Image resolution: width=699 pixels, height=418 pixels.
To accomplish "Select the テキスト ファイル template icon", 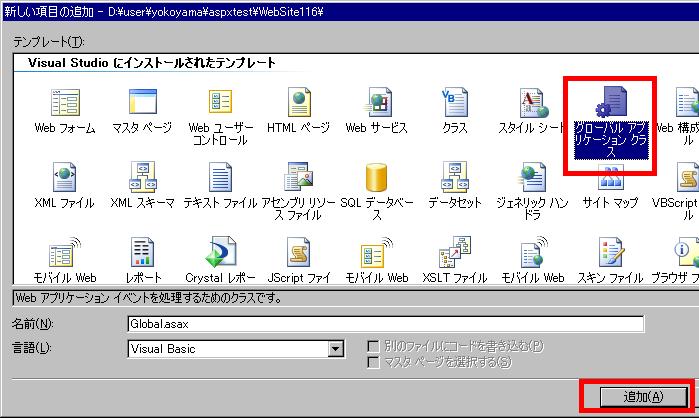I will (220, 177).
